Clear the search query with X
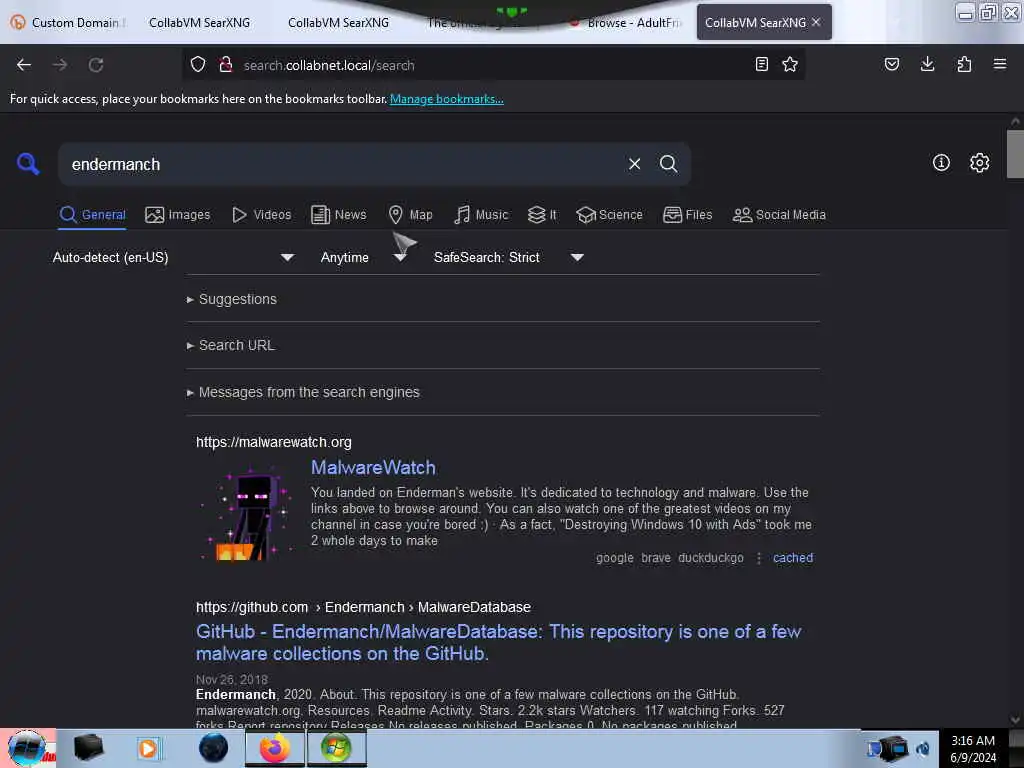 [634, 164]
